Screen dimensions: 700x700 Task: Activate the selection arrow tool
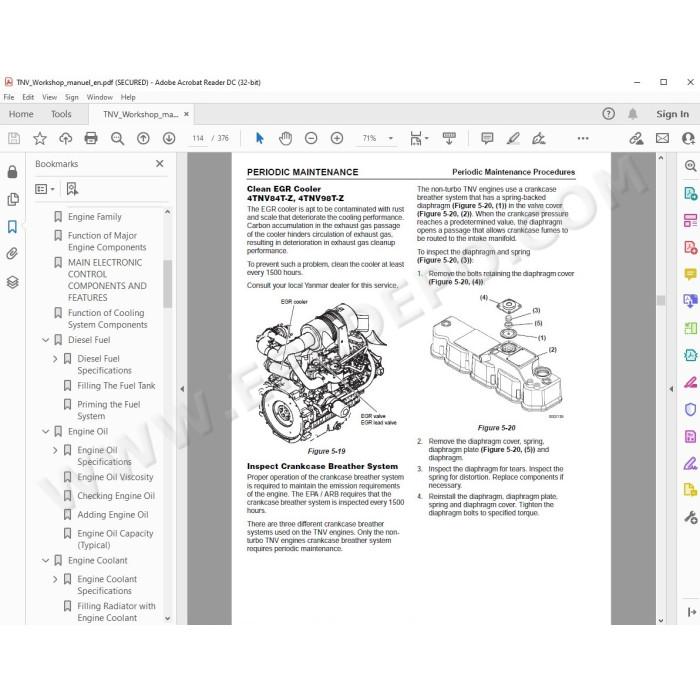click(x=259, y=138)
